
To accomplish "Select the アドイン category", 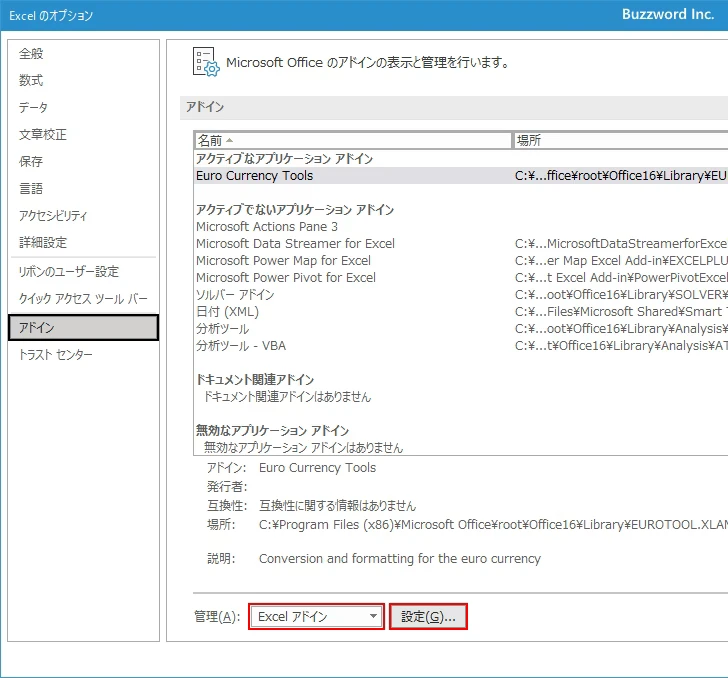I will 84,327.
